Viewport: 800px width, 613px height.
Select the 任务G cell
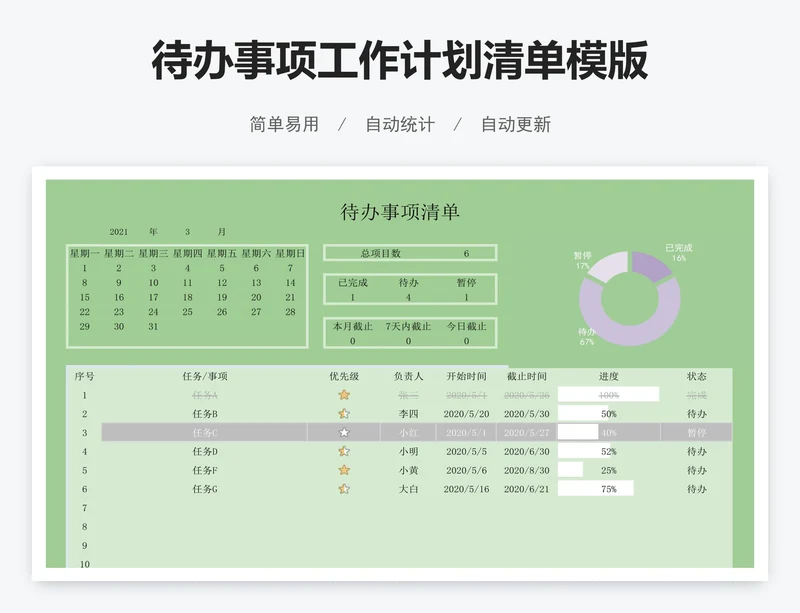click(205, 489)
